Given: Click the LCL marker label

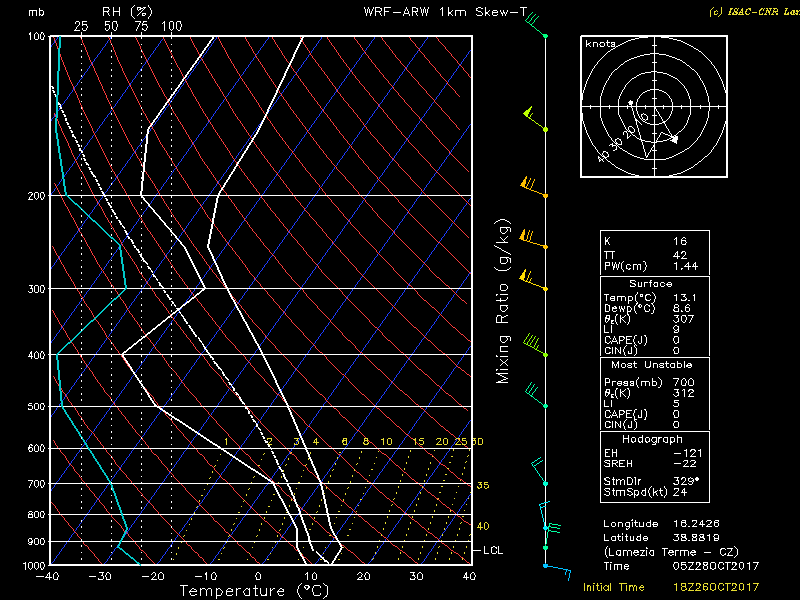Looking at the screenshot, I should tap(493, 551).
